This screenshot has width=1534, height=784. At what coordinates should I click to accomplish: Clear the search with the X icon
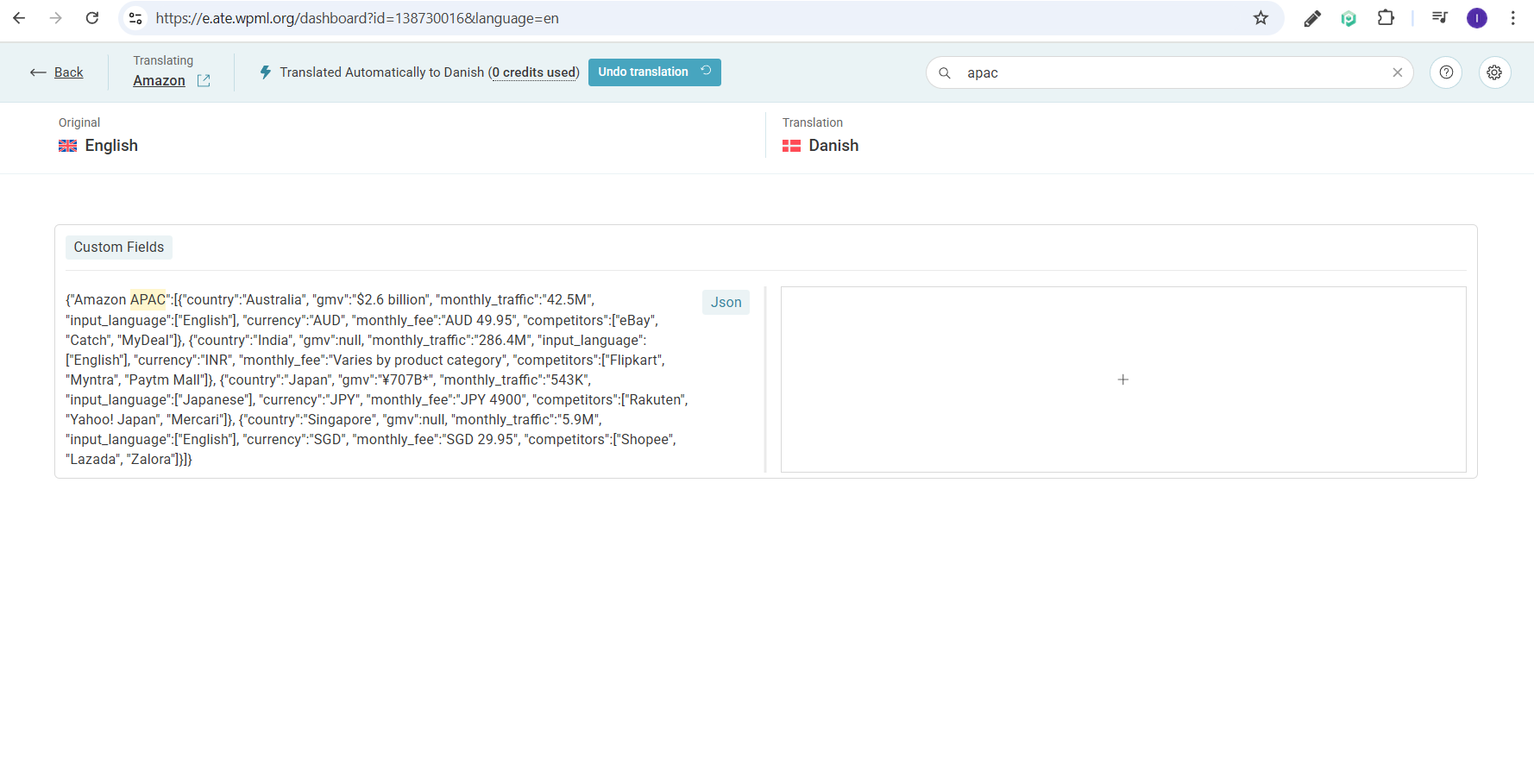1398,72
